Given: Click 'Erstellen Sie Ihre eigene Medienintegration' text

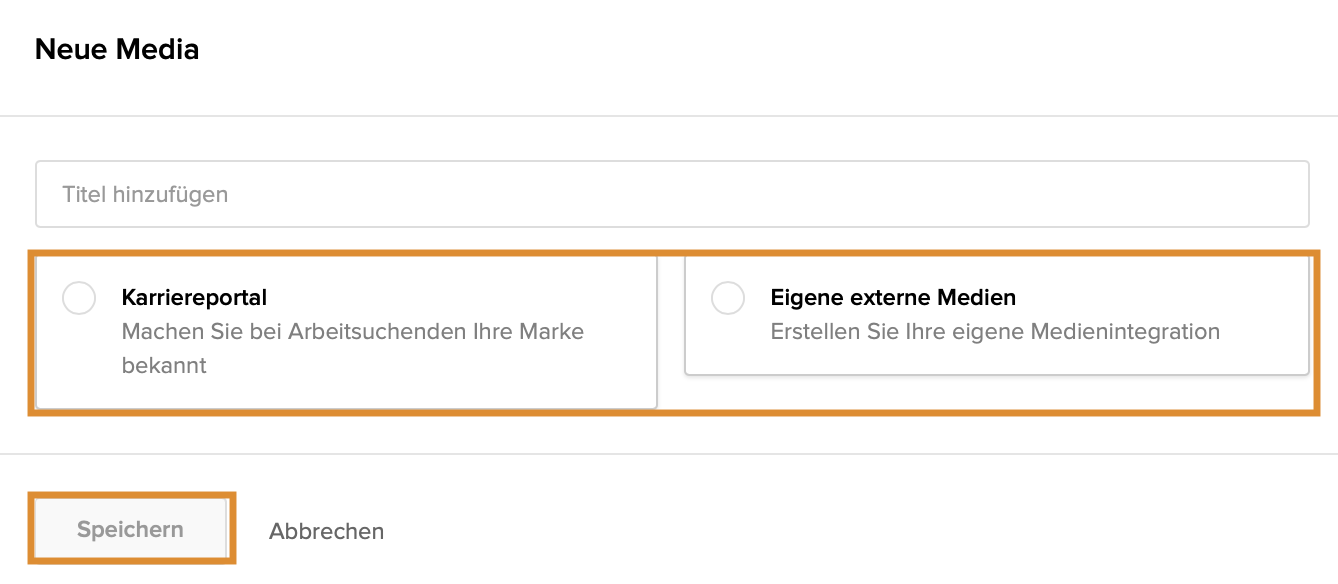Looking at the screenshot, I should [995, 331].
